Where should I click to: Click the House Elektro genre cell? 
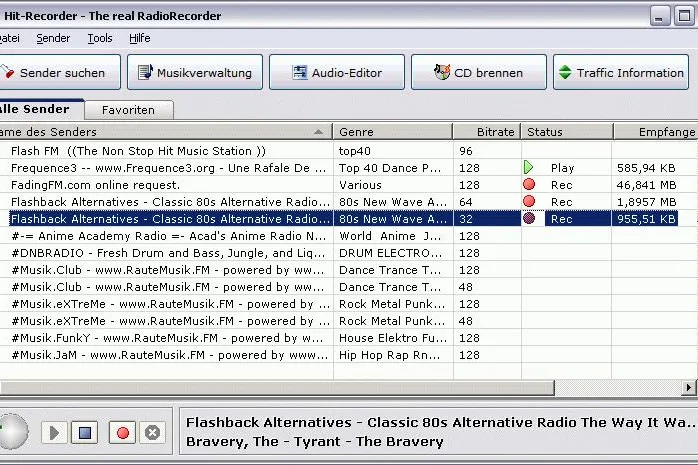(x=393, y=338)
